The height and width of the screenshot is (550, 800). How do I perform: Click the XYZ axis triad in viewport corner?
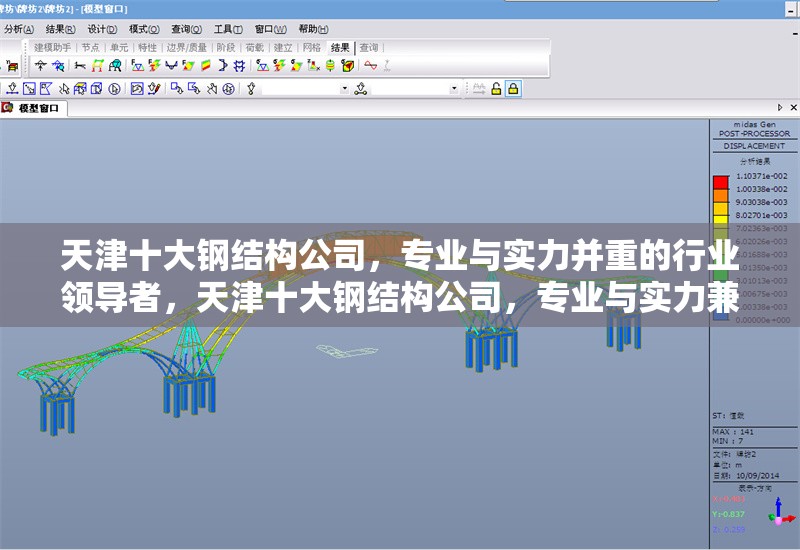778,511
